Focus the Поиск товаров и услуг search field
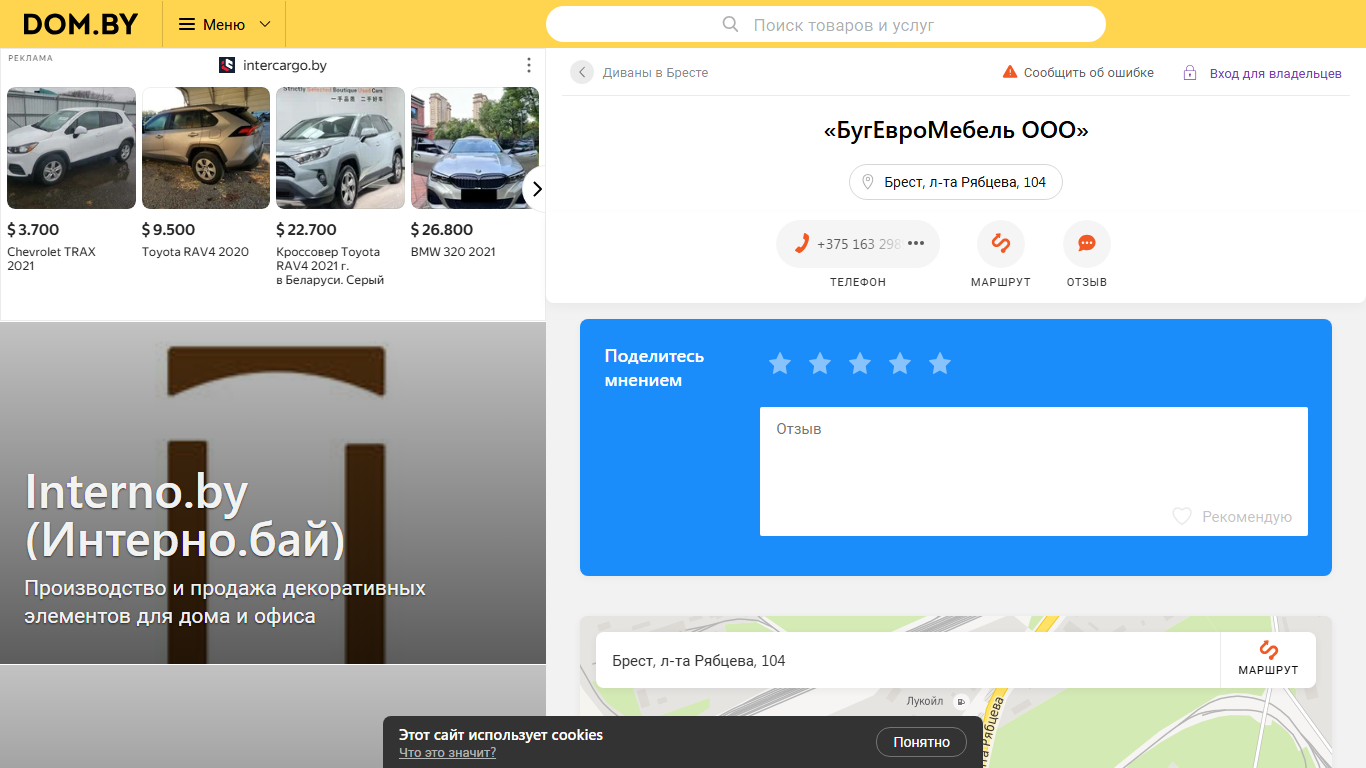The height and width of the screenshot is (768, 1366). 826,24
